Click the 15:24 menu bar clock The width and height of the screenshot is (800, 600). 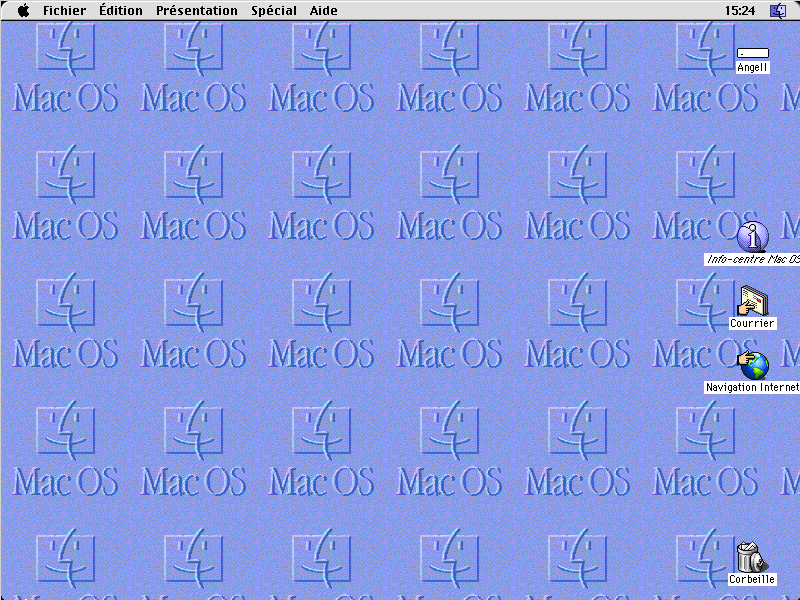click(x=740, y=11)
